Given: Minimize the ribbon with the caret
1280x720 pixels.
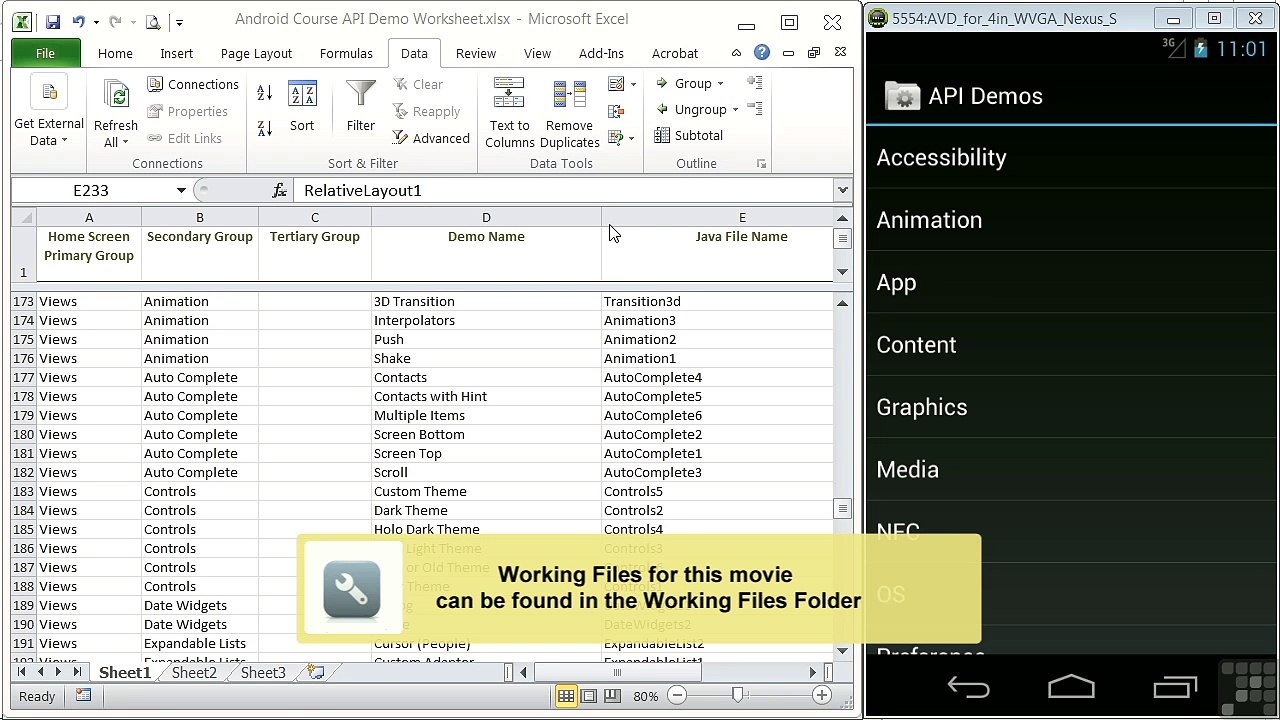Looking at the screenshot, I should (x=736, y=53).
